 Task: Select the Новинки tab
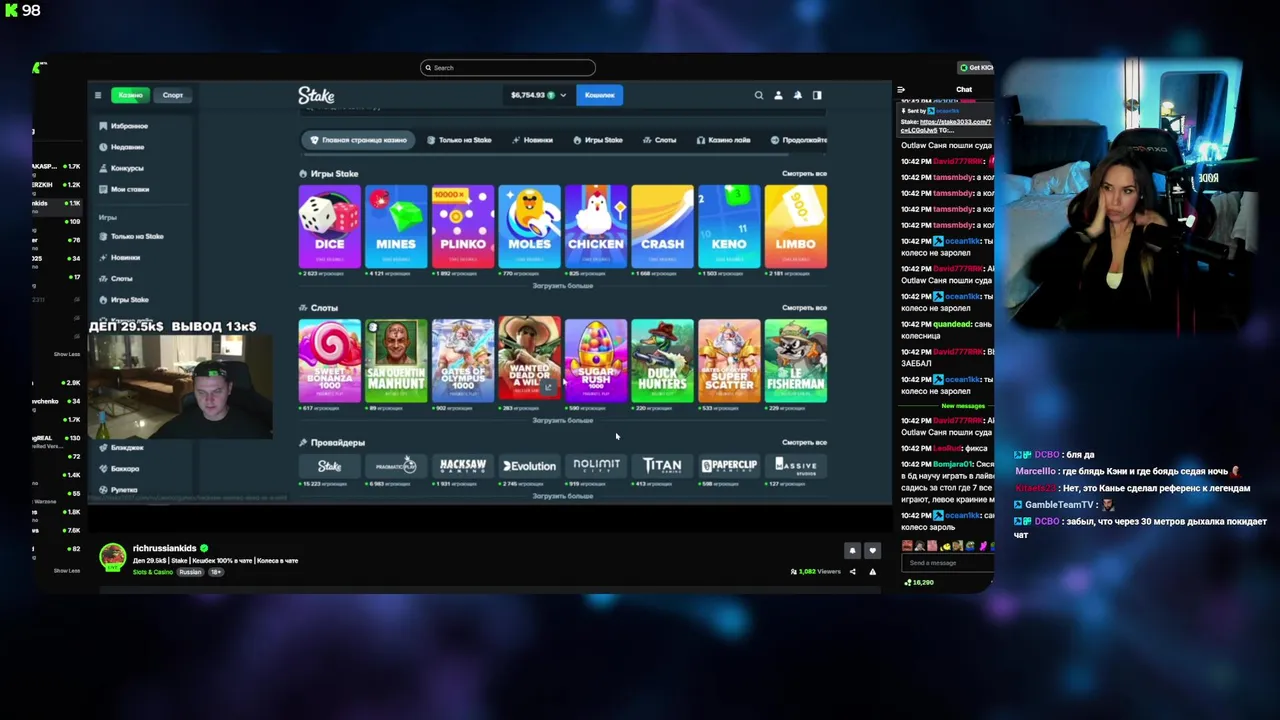(x=532, y=140)
